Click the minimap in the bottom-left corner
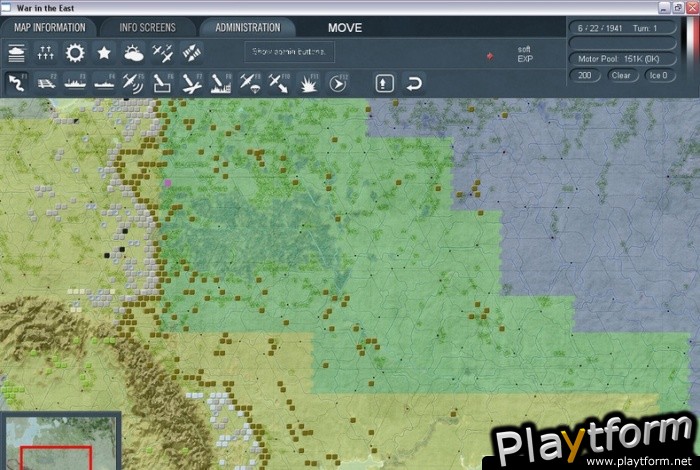700x470 pixels. 61,441
